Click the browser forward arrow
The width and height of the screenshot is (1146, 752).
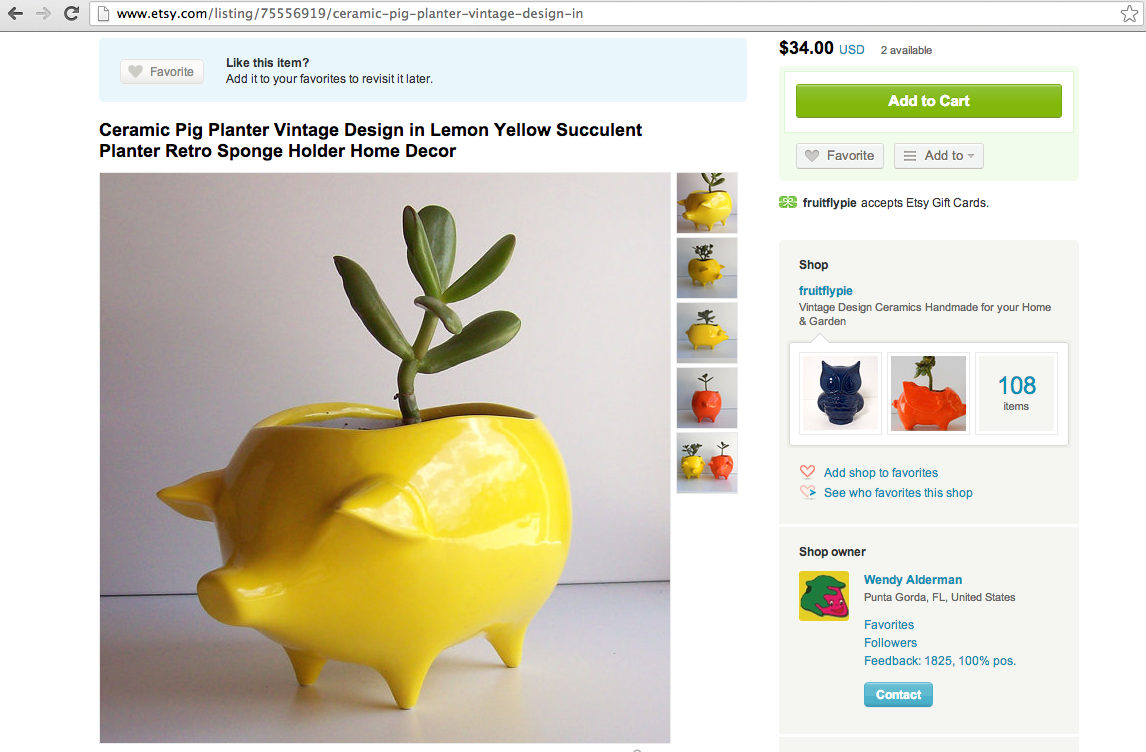click(43, 13)
